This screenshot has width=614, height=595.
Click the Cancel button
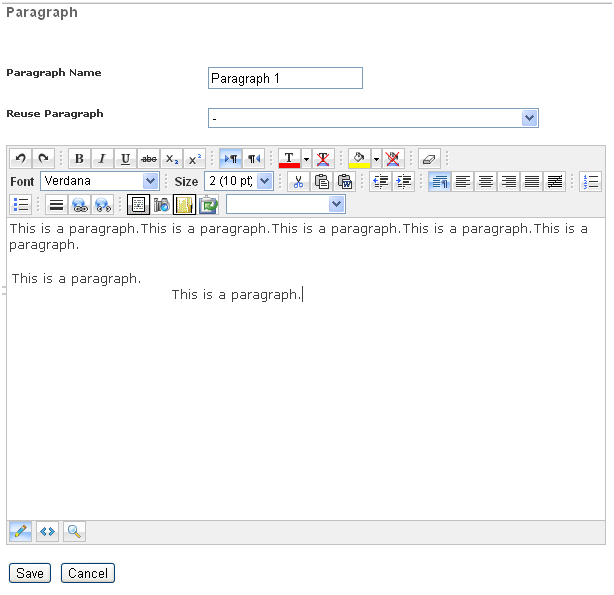[x=88, y=573]
